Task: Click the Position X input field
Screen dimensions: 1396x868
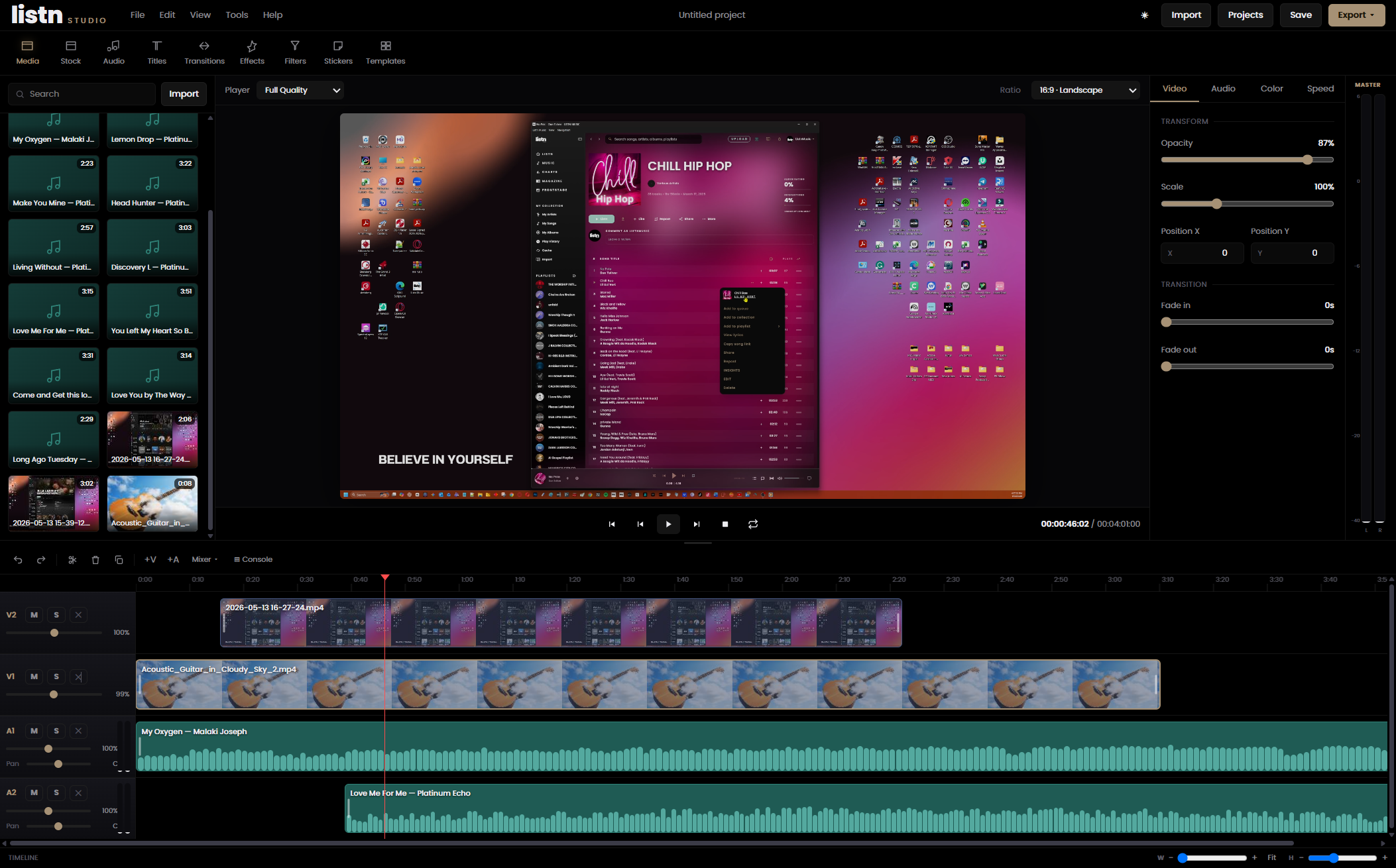Action: click(x=1202, y=253)
